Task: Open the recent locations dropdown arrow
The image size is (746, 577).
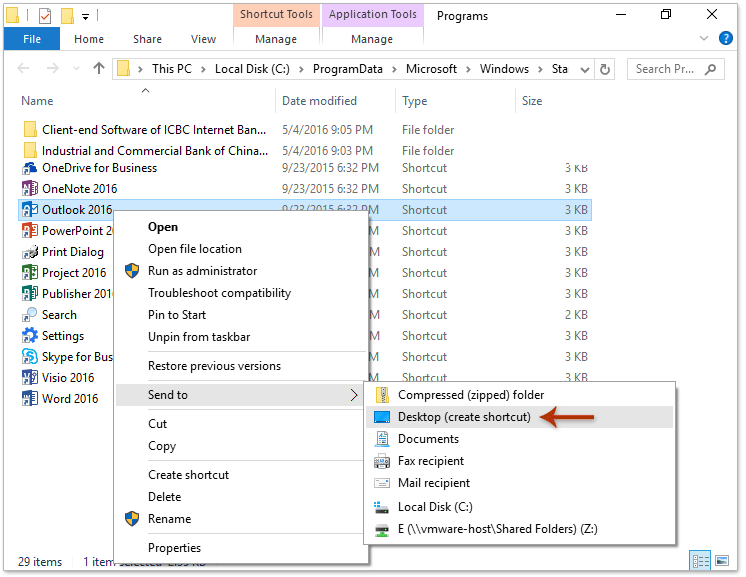Action: click(76, 69)
